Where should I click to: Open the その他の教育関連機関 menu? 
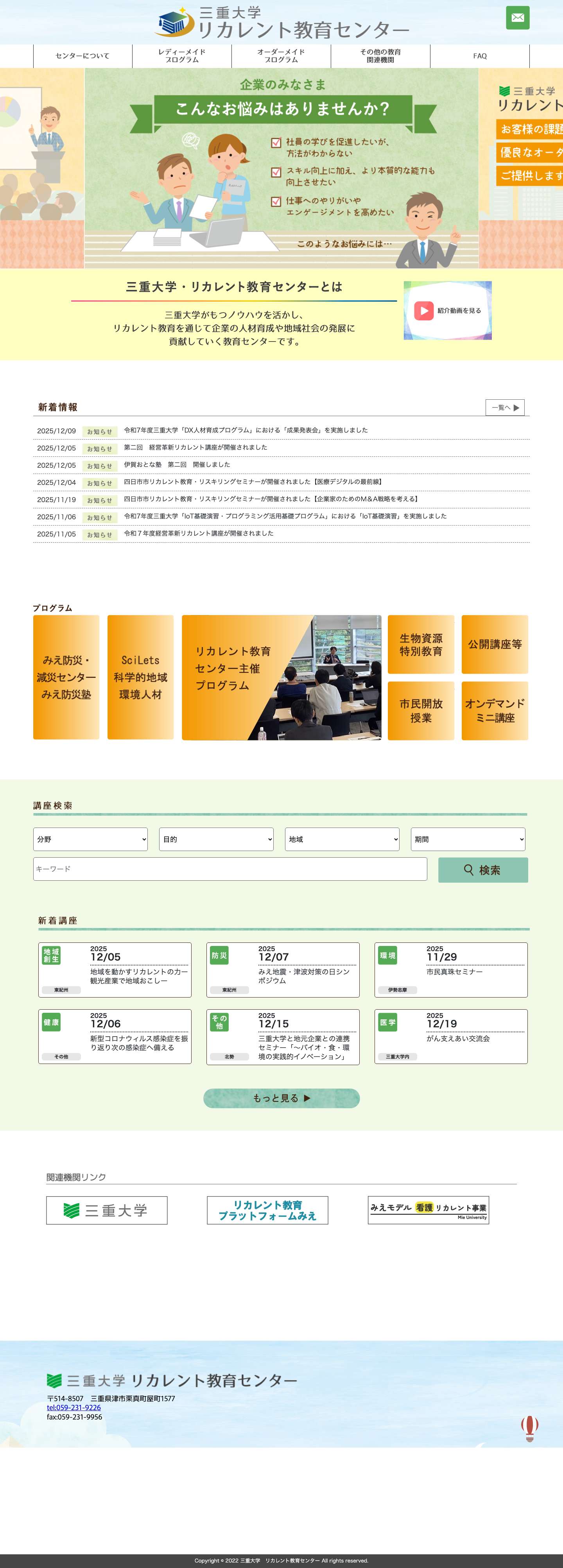coord(381,56)
